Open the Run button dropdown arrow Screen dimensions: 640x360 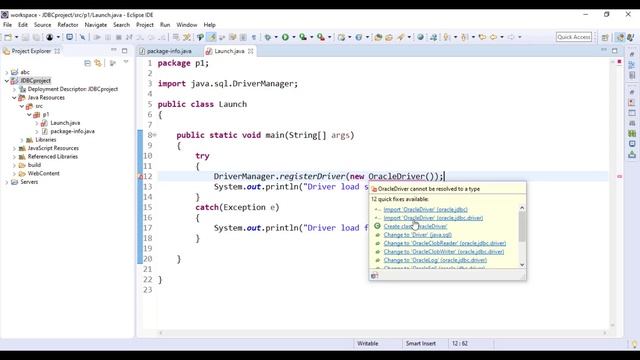293,37
